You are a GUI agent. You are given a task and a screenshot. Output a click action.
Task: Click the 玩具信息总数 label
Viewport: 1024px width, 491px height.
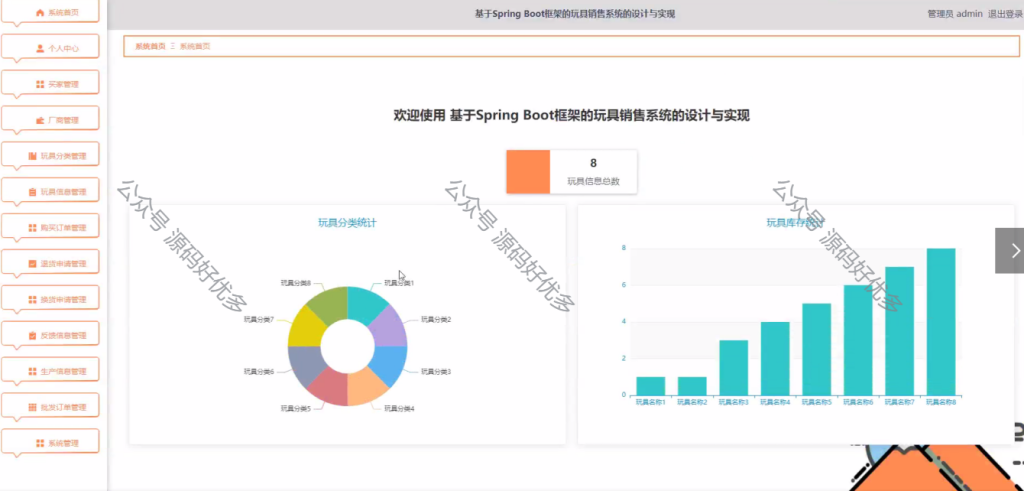coord(594,182)
